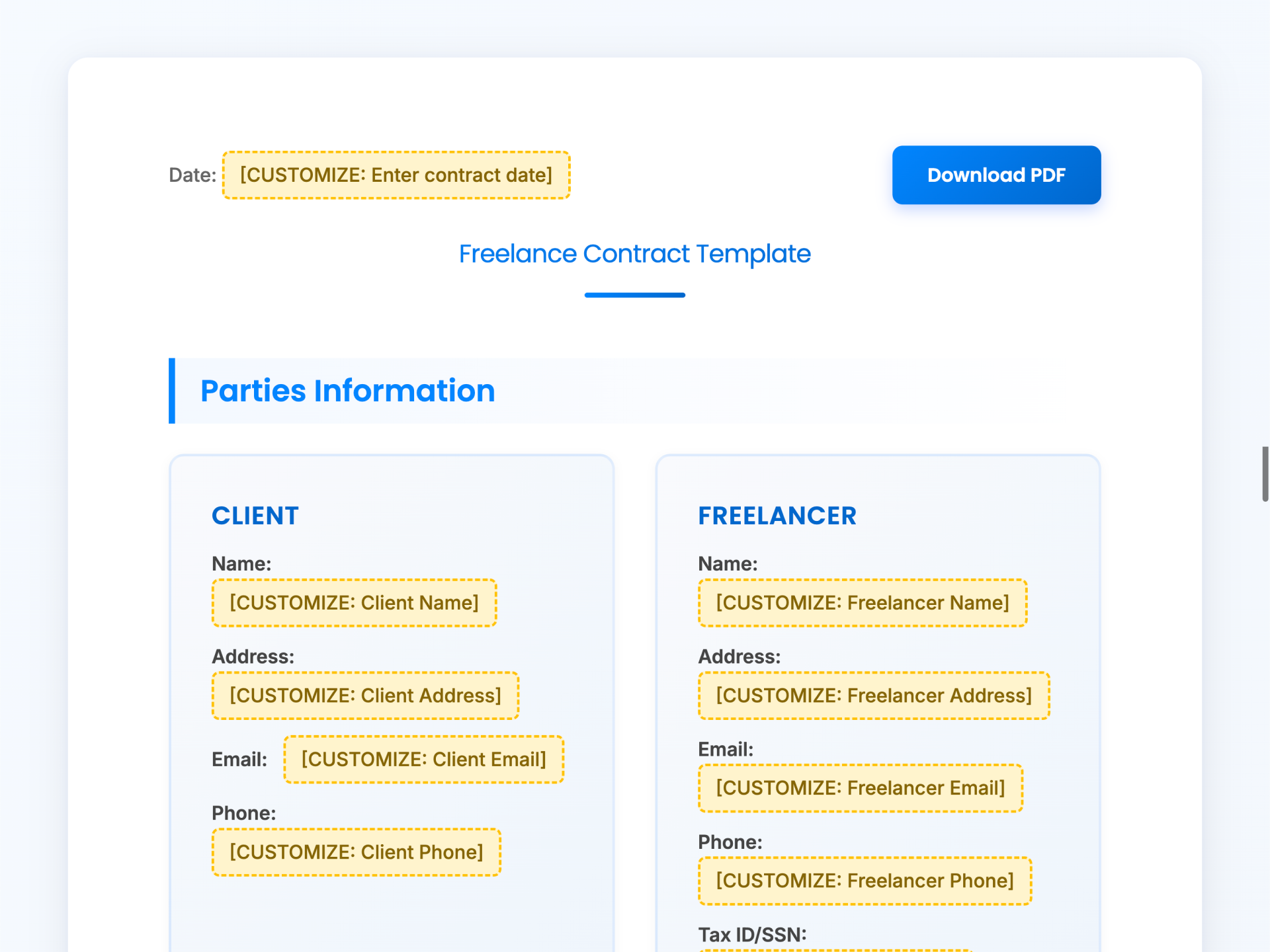Customize the Freelancer Phone field
The image size is (1270, 952).
[x=864, y=881]
